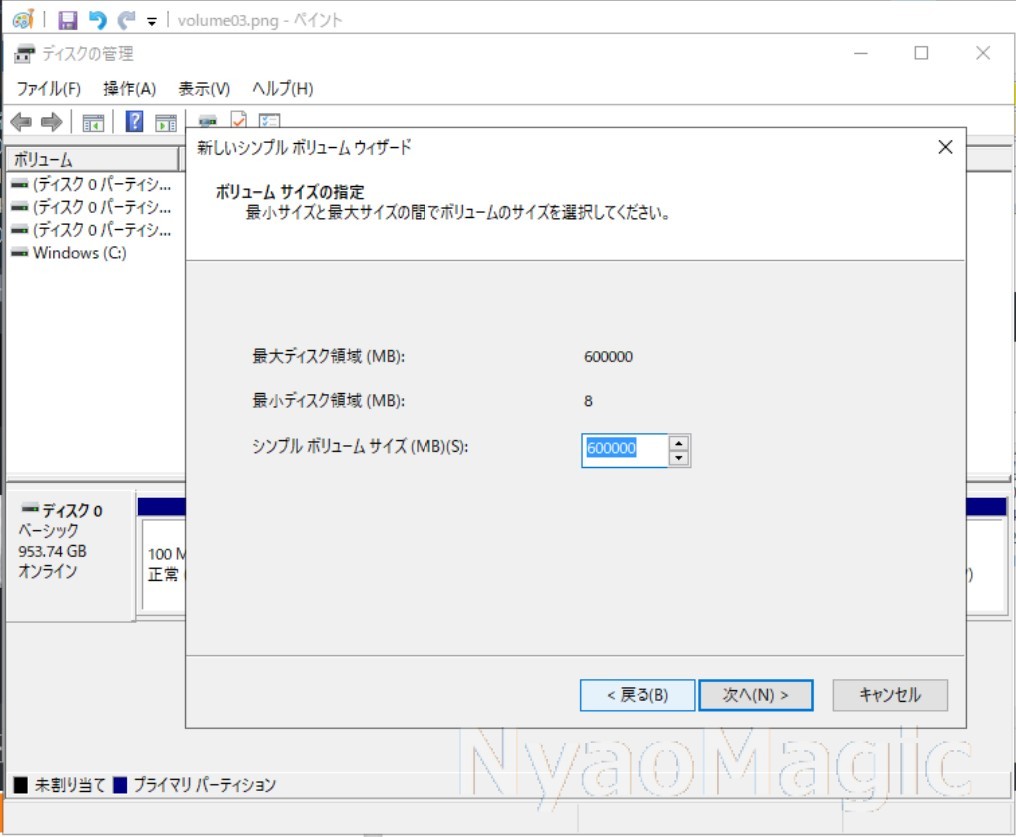Image resolution: width=1016 pixels, height=837 pixels.
Task: Select the first ディスク 0 パーティション row
Action: (93, 185)
